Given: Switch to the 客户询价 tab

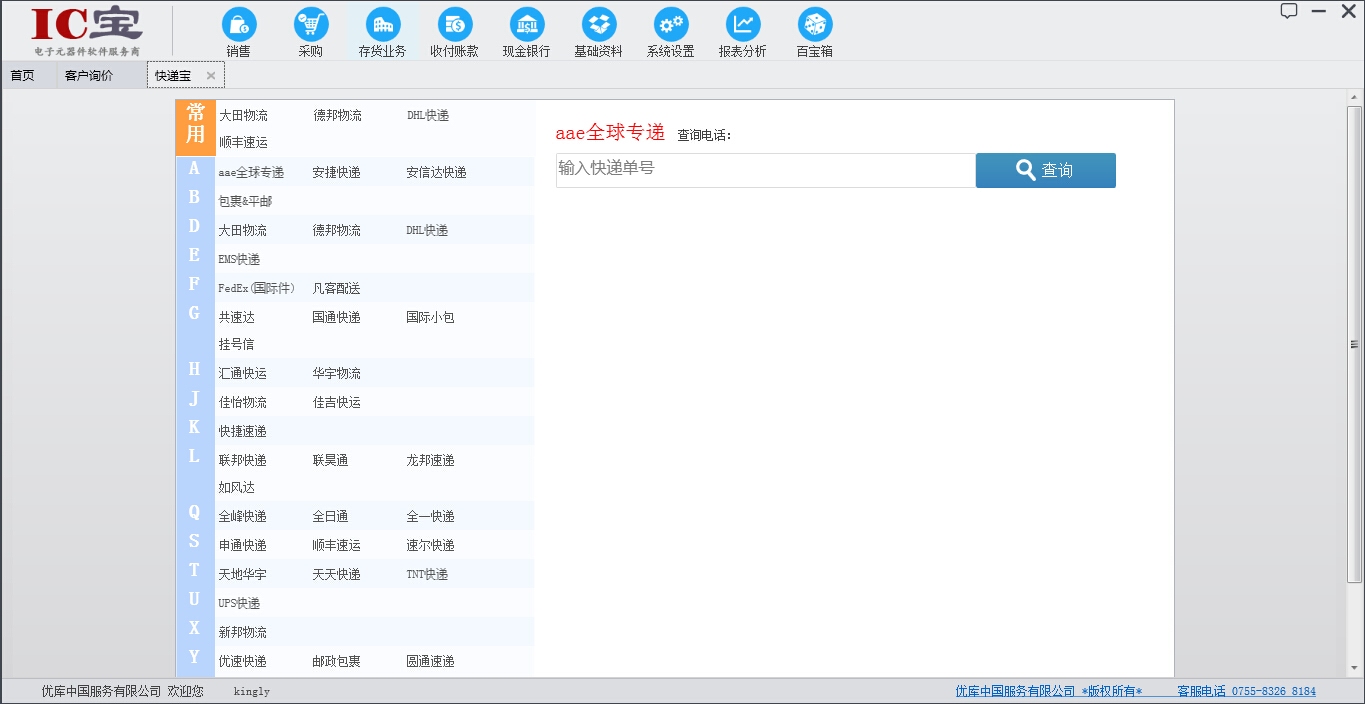Looking at the screenshot, I should [89, 75].
